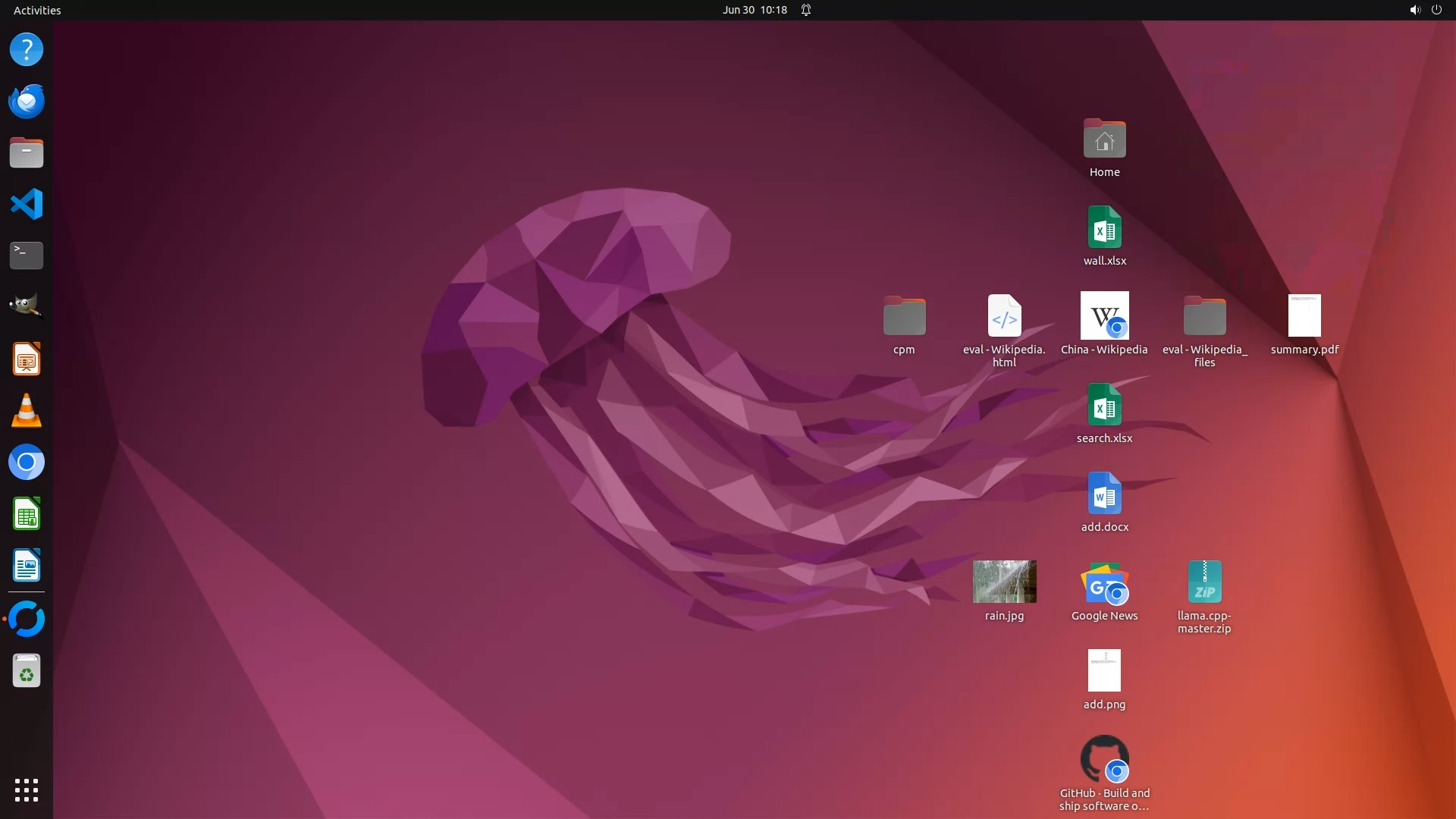Open the Activities overview
Viewport: 1456px width, 819px height.
37,10
